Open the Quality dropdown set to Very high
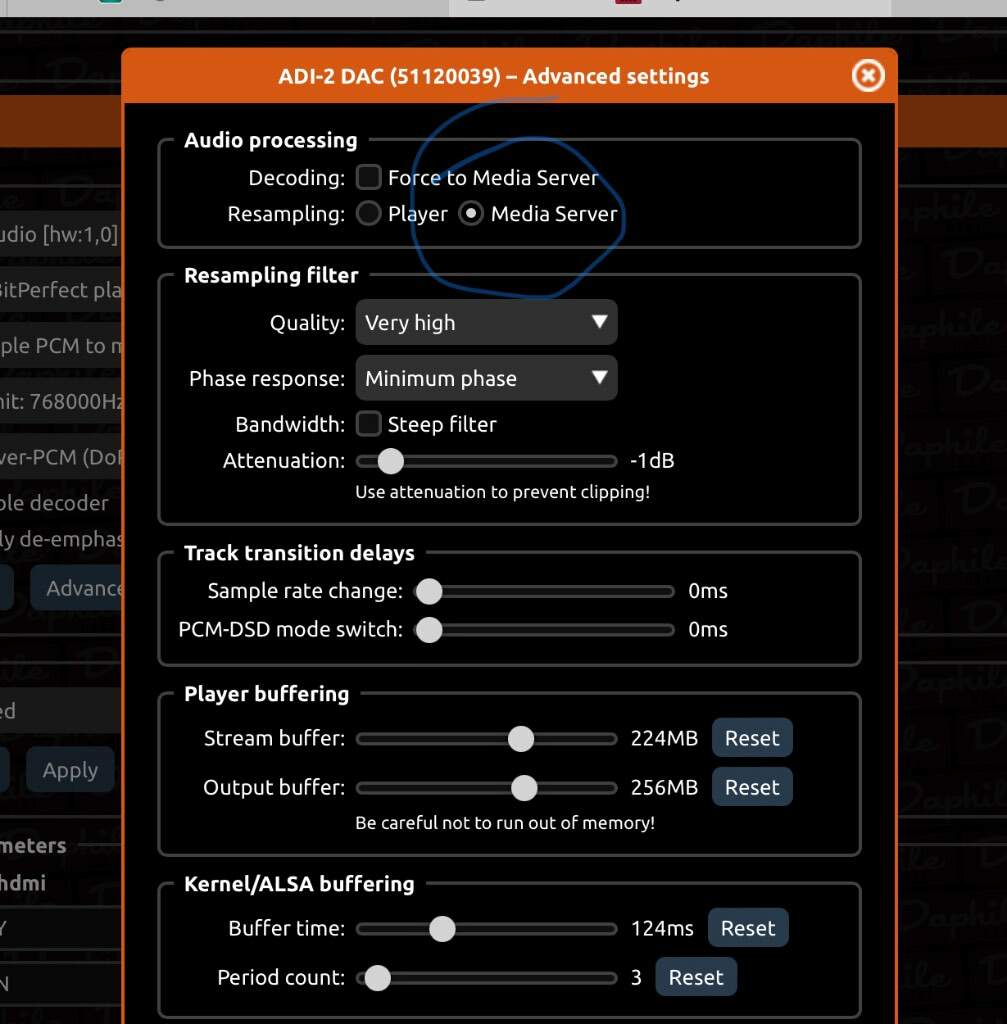Viewport: 1007px width, 1024px height. coord(487,322)
